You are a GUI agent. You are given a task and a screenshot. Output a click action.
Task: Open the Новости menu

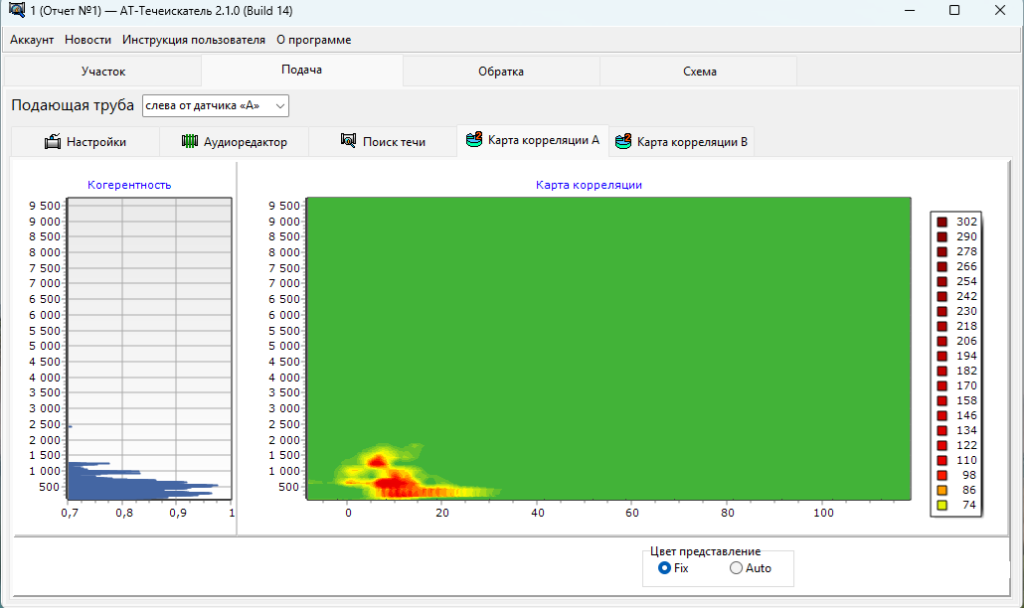click(88, 40)
